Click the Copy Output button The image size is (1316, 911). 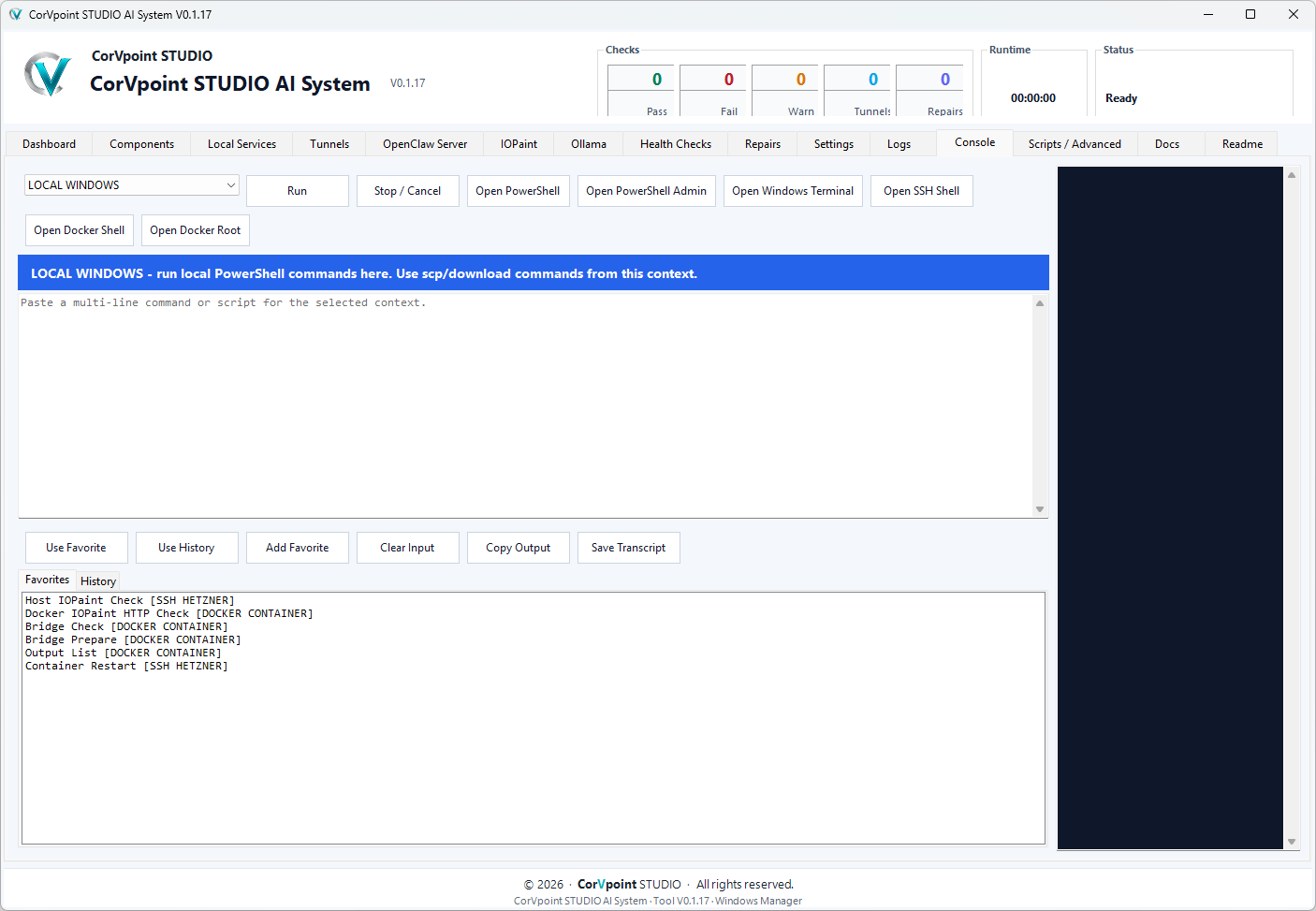click(x=519, y=548)
